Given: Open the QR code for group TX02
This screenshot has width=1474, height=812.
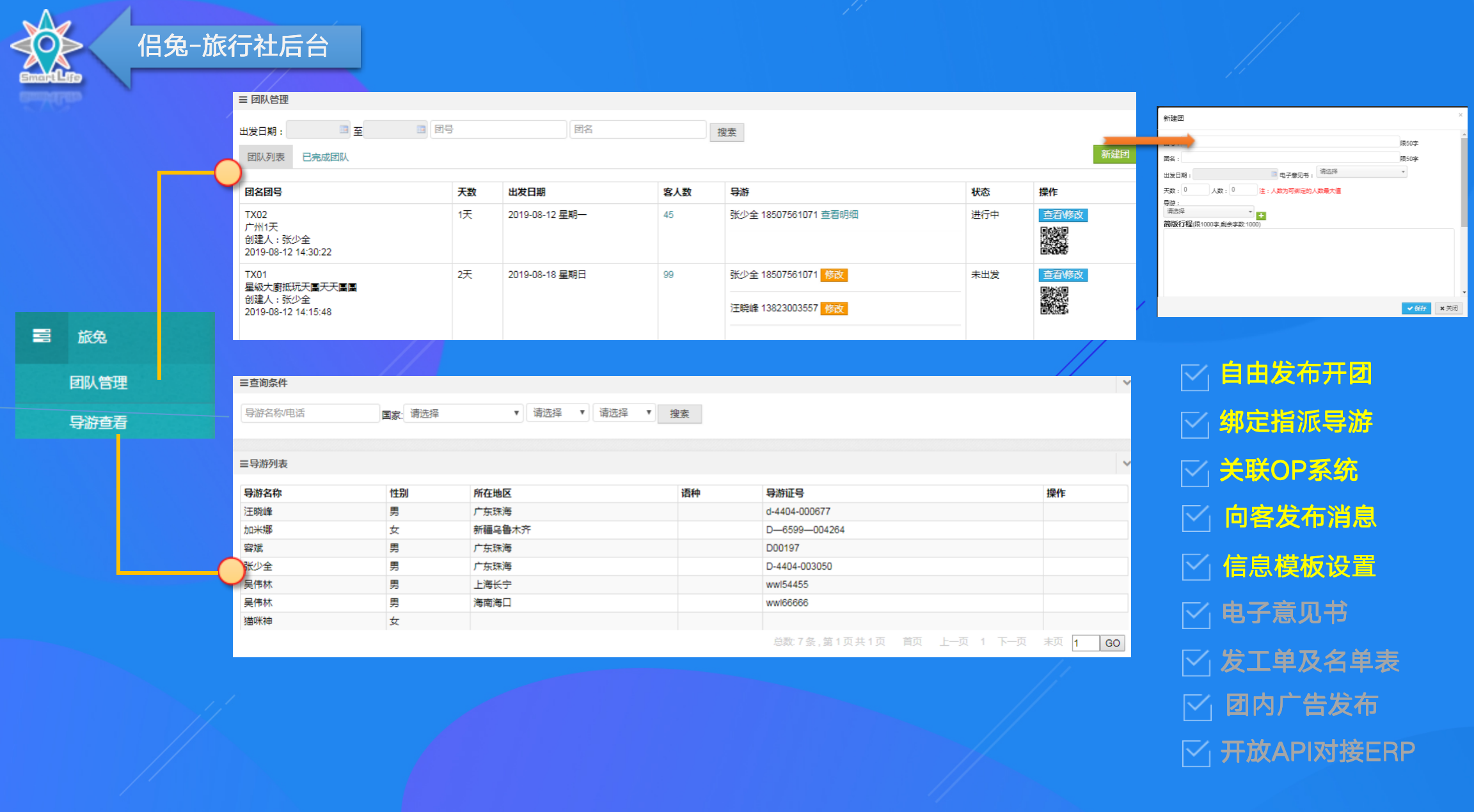Looking at the screenshot, I should tap(1054, 240).
